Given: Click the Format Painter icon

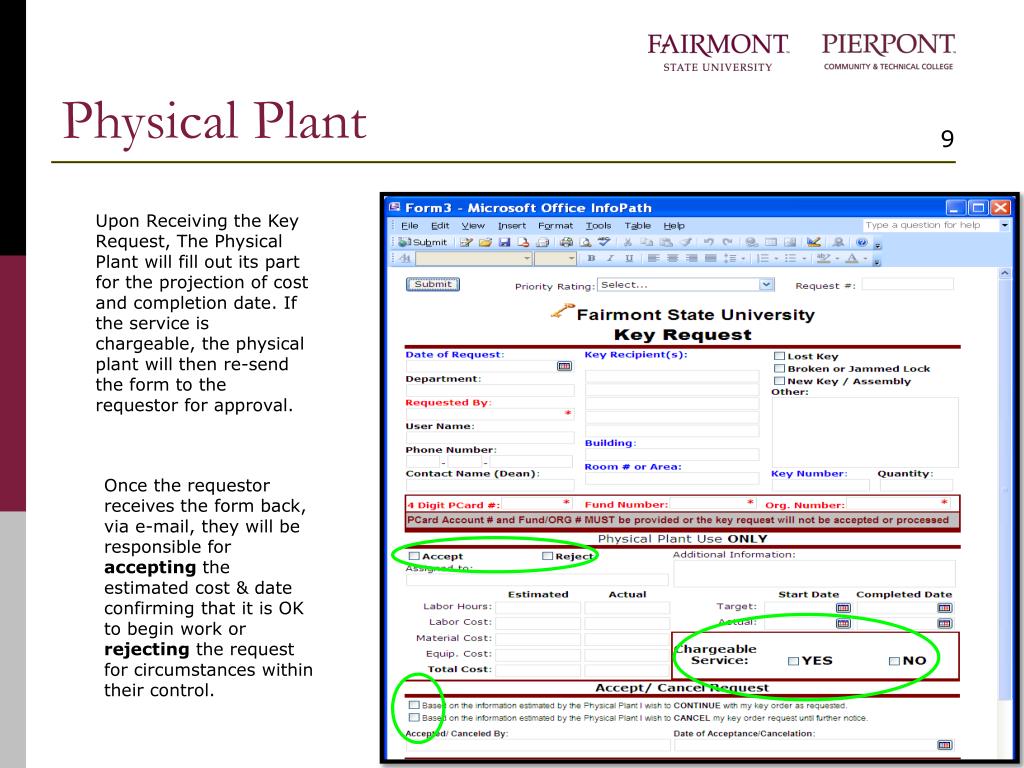Looking at the screenshot, I should point(686,242).
